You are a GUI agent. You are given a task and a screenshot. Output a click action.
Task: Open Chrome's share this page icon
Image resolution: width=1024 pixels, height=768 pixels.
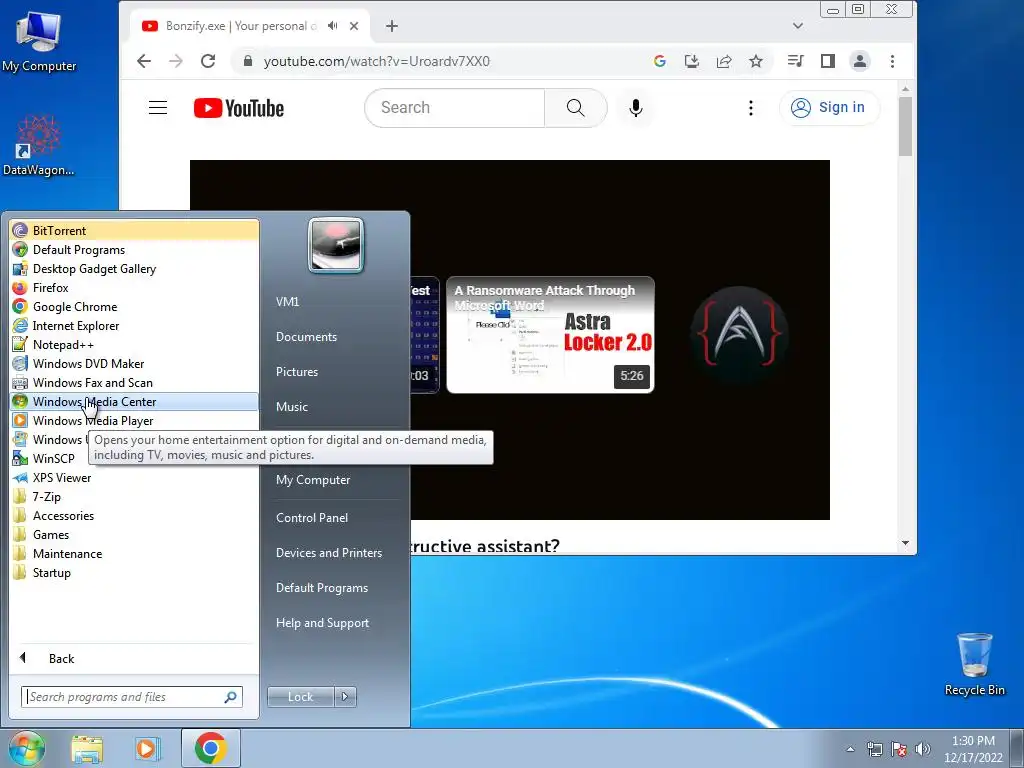[724, 61]
